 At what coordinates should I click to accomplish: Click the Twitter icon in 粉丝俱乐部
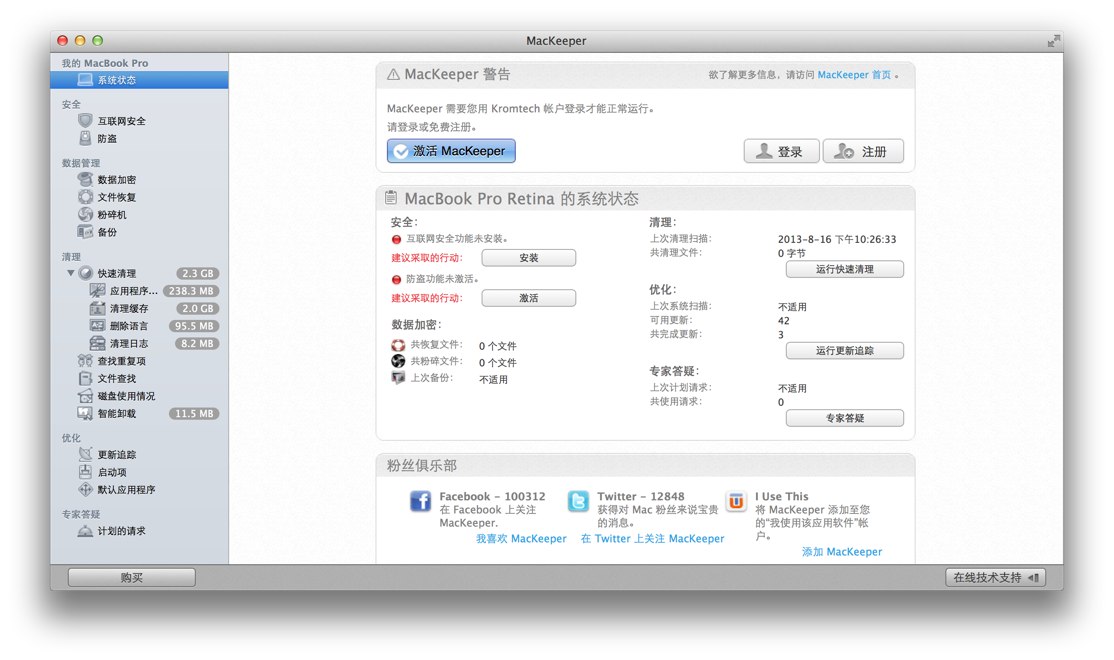[x=578, y=501]
